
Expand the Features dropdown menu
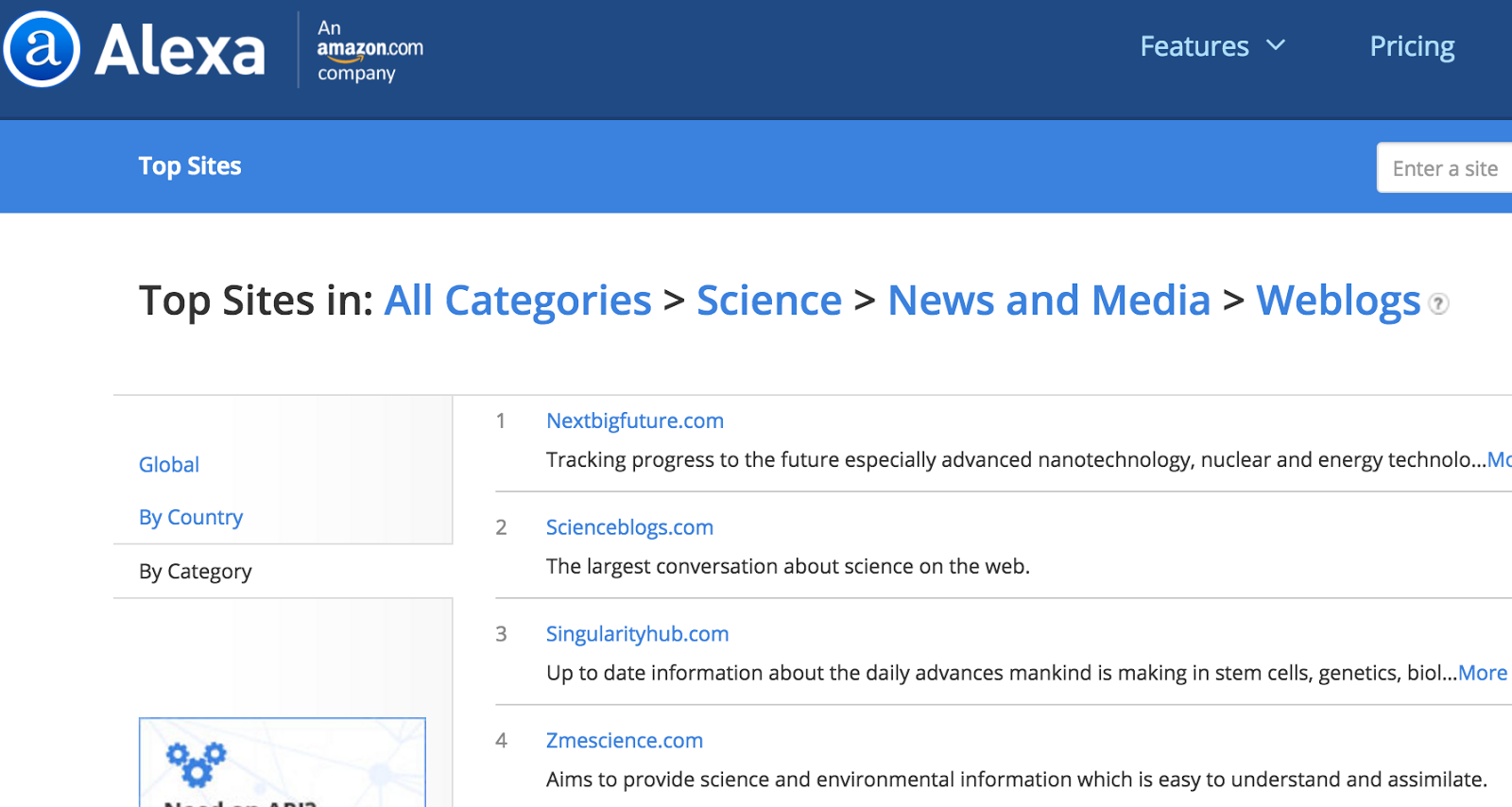tap(1194, 45)
